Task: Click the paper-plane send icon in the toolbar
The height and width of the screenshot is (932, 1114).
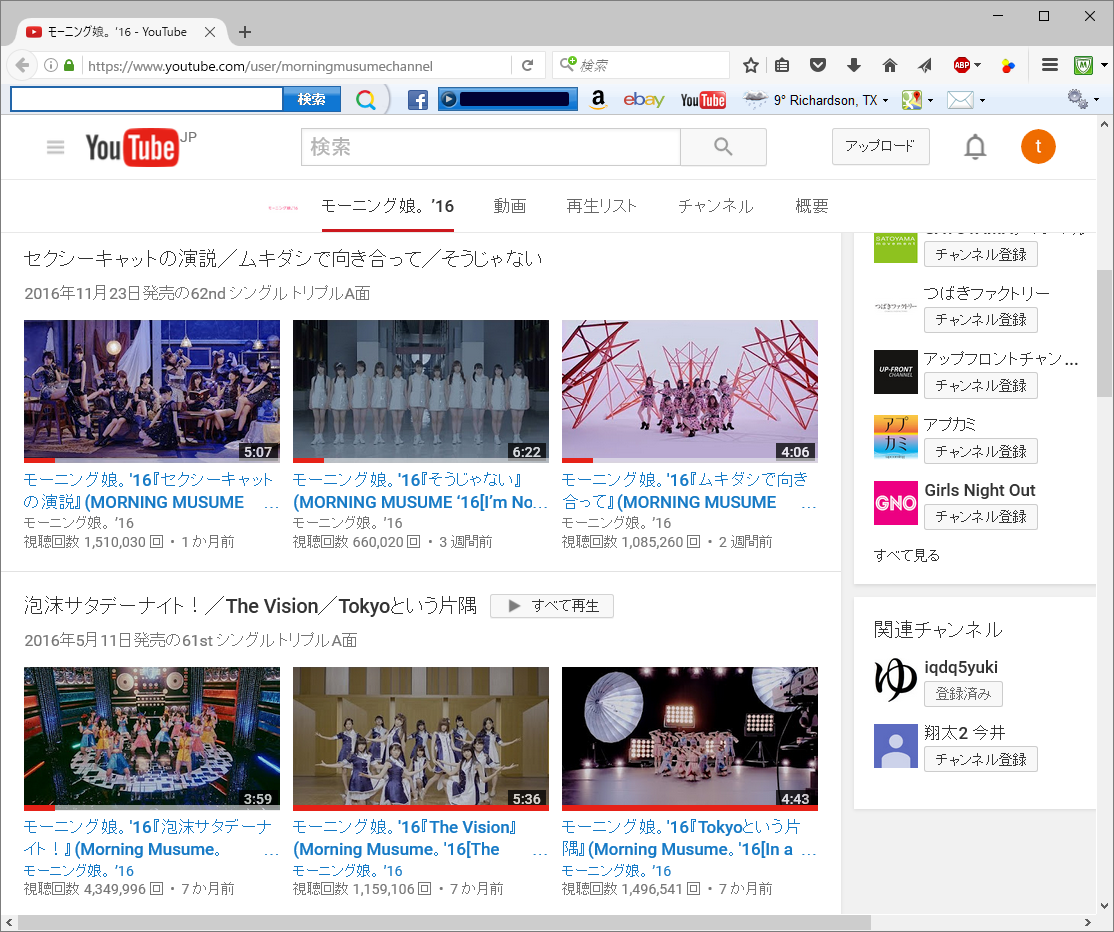Action: tap(924, 65)
